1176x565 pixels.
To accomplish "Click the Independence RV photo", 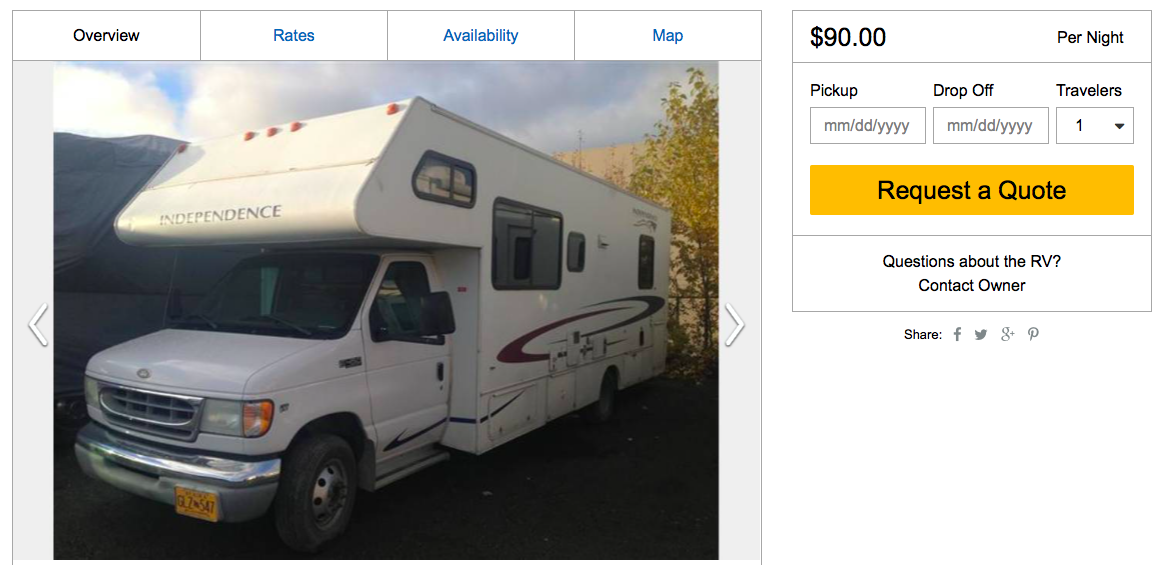I will click(x=386, y=310).
